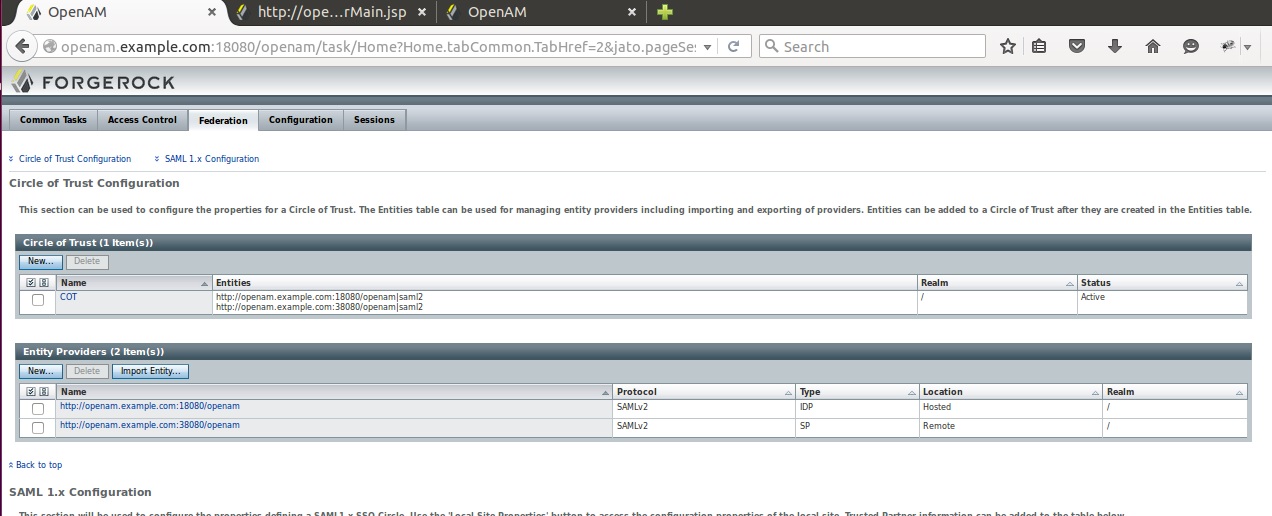Select the Federation tab
The height and width of the screenshot is (516, 1272).
click(x=223, y=120)
